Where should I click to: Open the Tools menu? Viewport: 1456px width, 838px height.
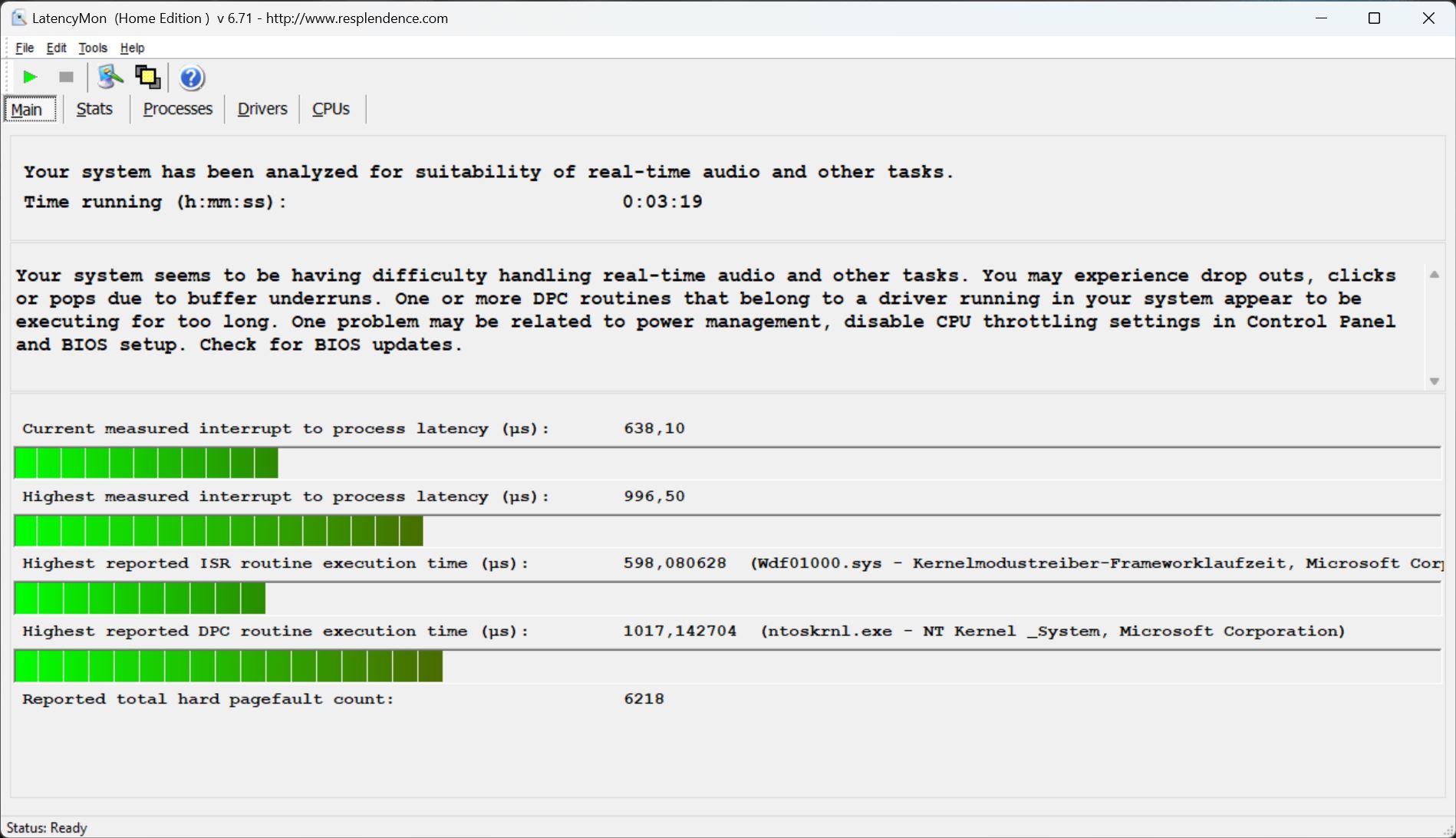(93, 48)
